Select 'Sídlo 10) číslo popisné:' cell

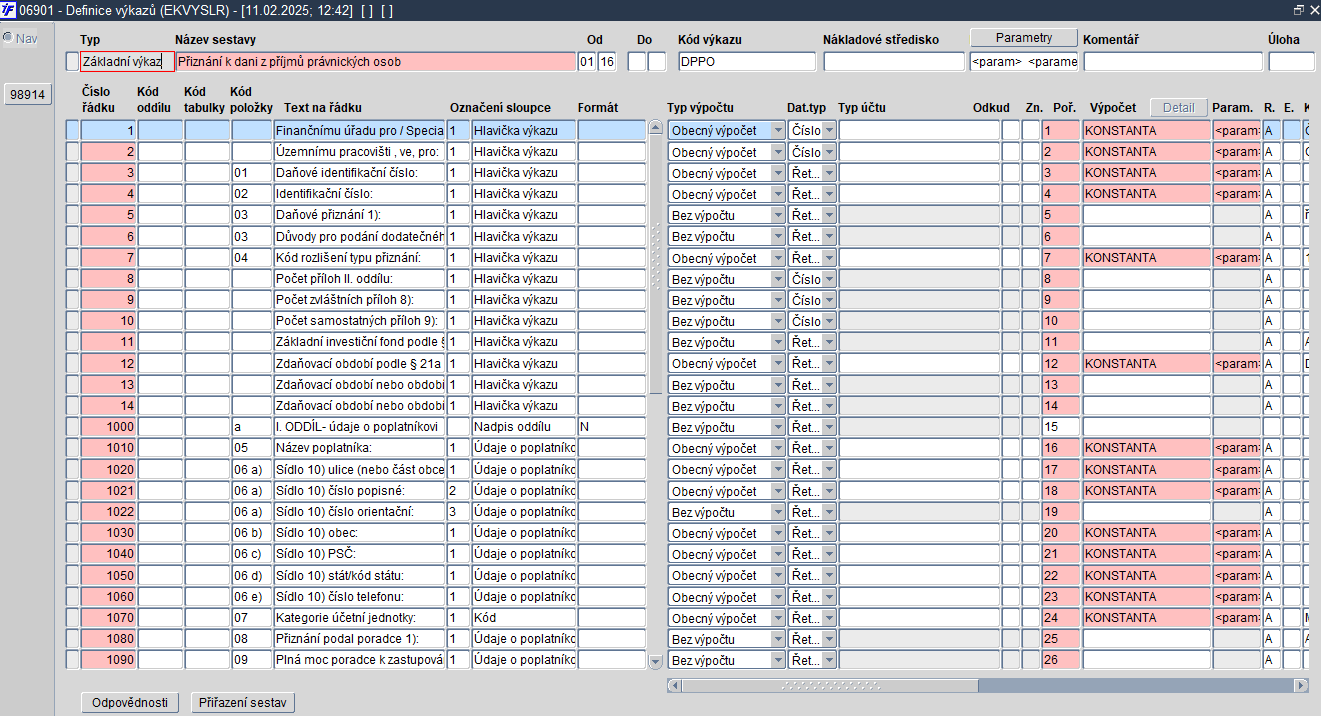pos(359,491)
